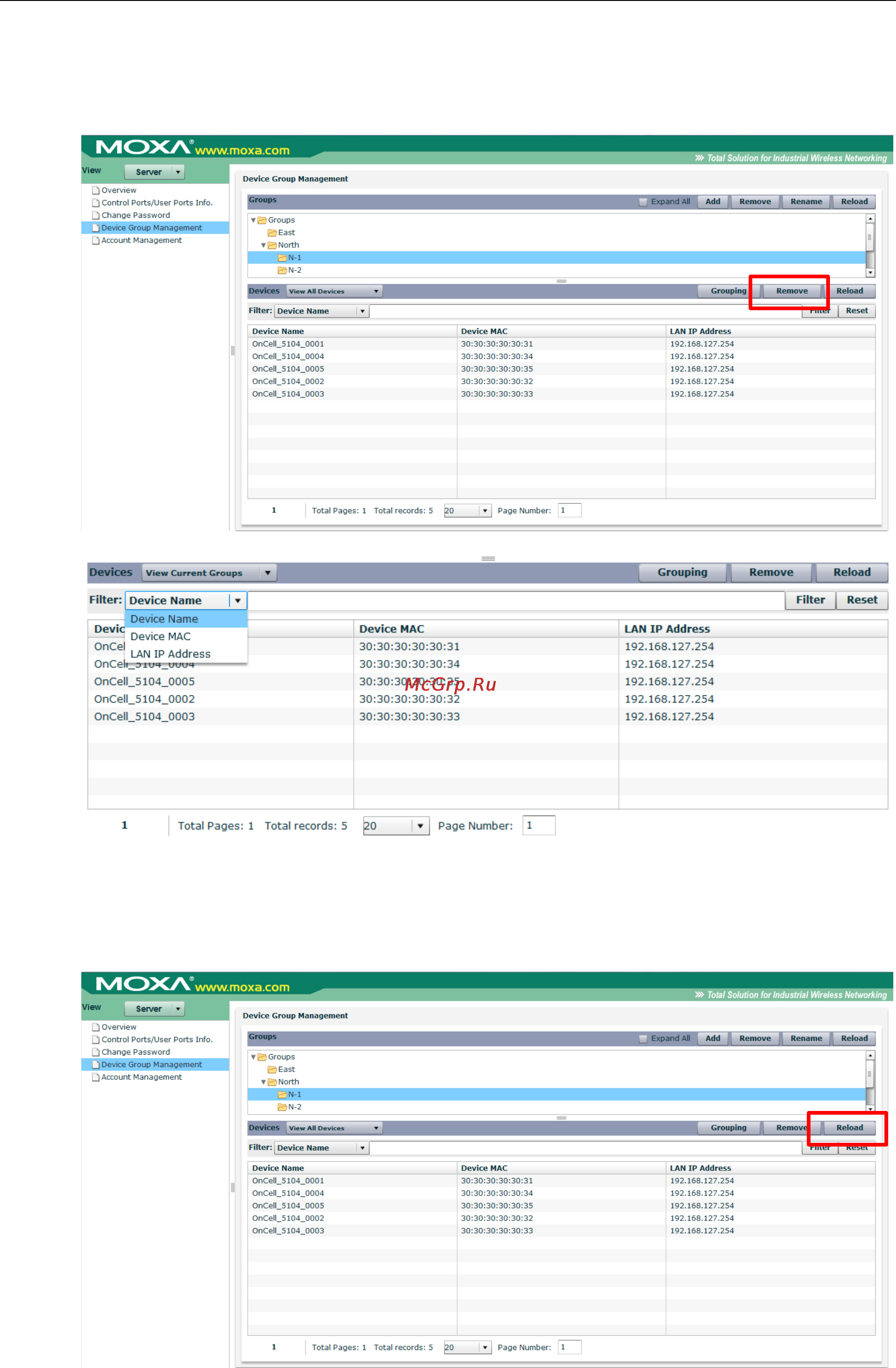Open www.moxa.com link in upper banner
The height and width of the screenshot is (1368, 896).
(x=242, y=151)
